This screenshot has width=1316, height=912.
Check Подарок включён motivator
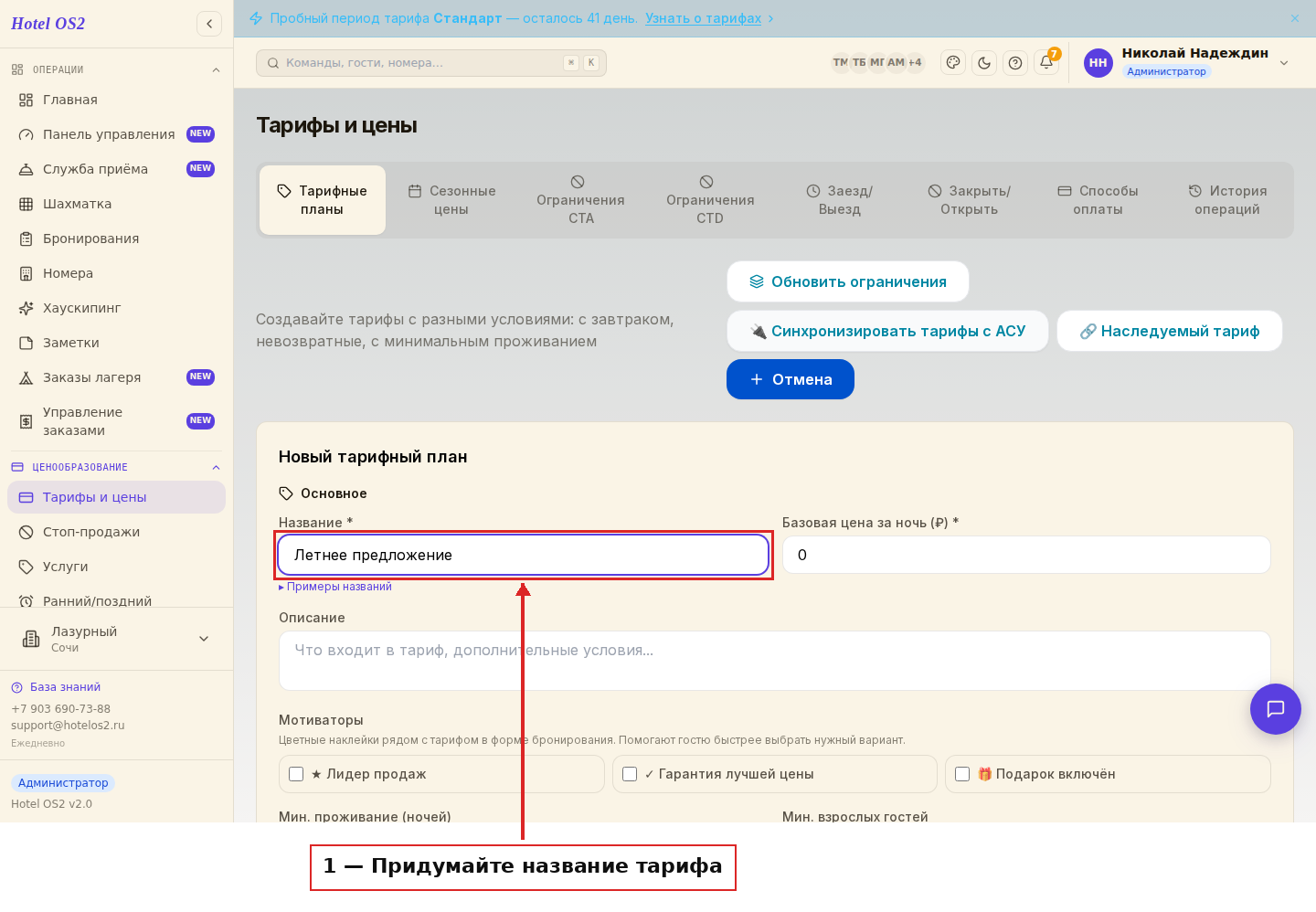tap(962, 774)
